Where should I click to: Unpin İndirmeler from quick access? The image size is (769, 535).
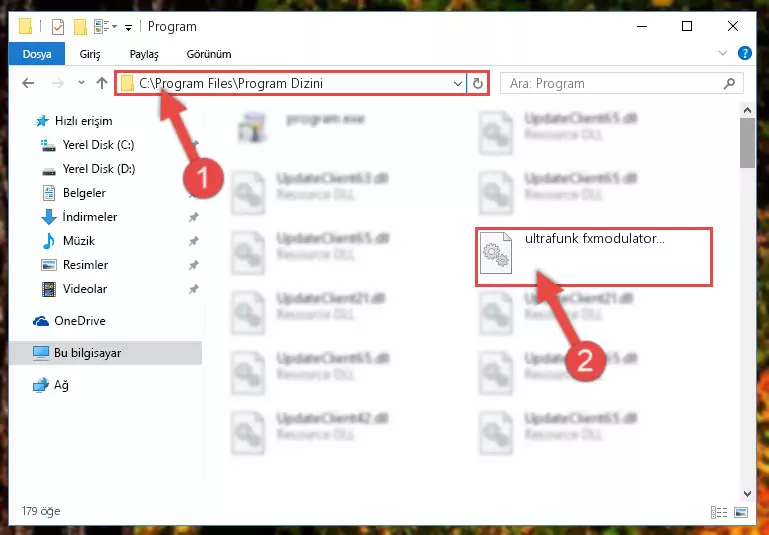[x=194, y=217]
